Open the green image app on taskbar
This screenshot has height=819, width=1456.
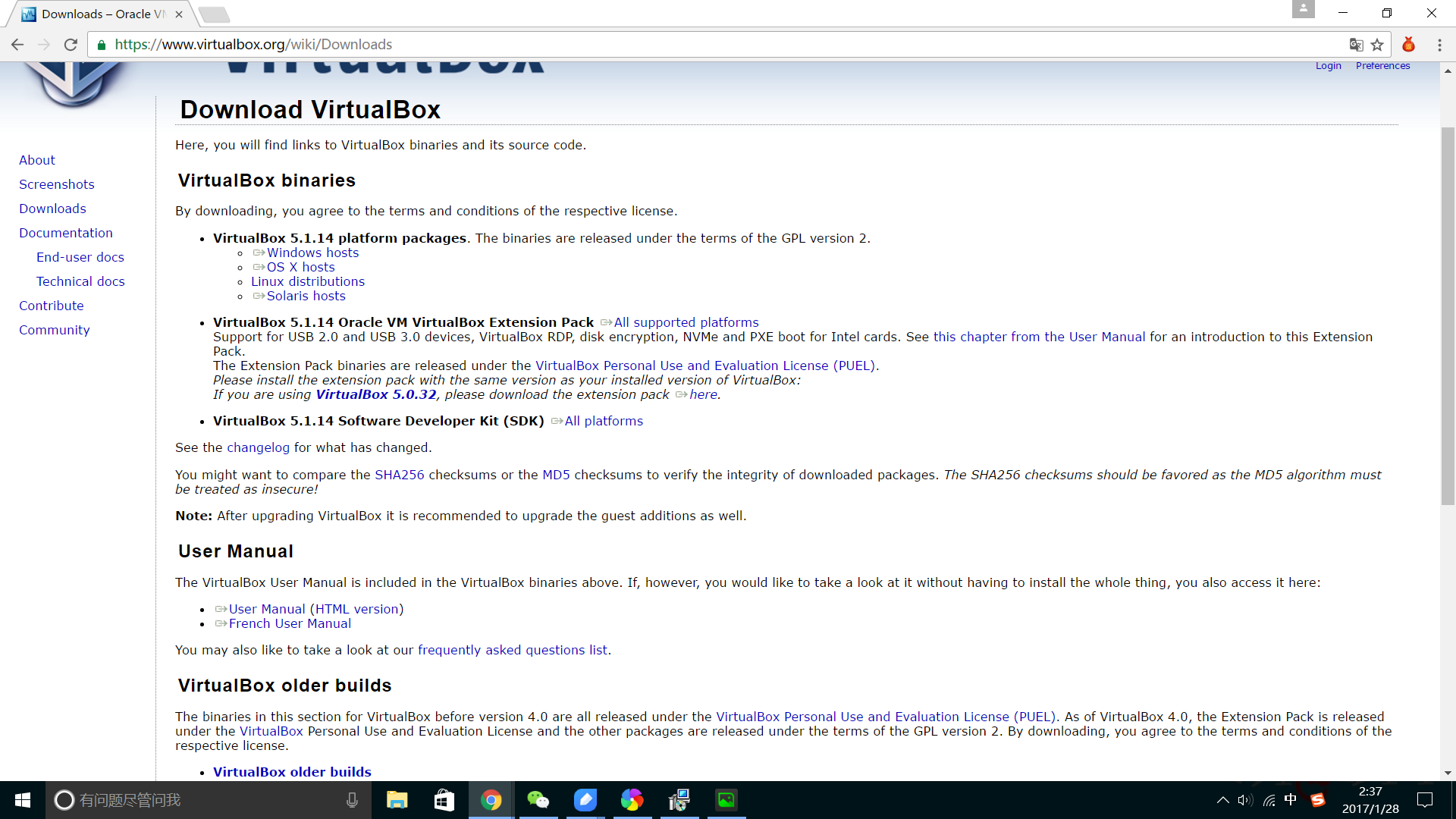[x=726, y=800]
